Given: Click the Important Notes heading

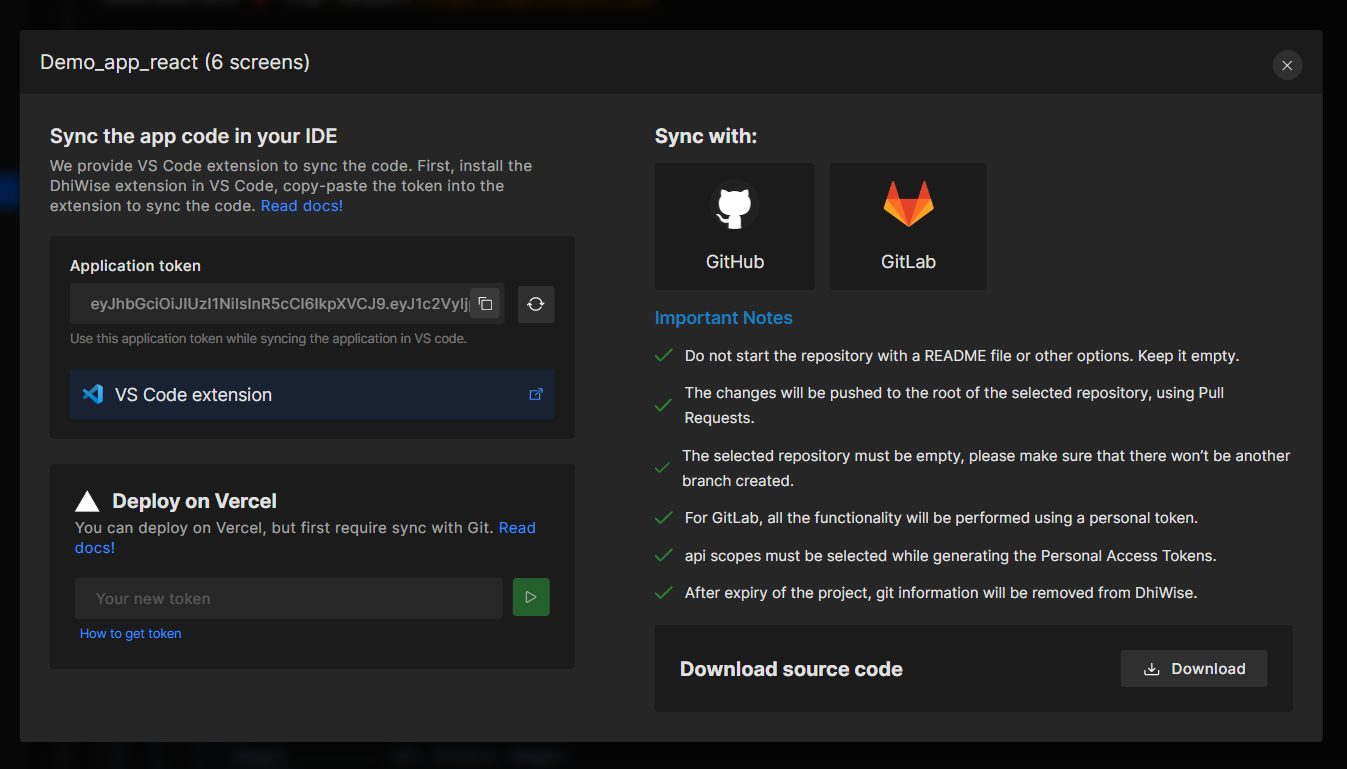Looking at the screenshot, I should pos(723,317).
